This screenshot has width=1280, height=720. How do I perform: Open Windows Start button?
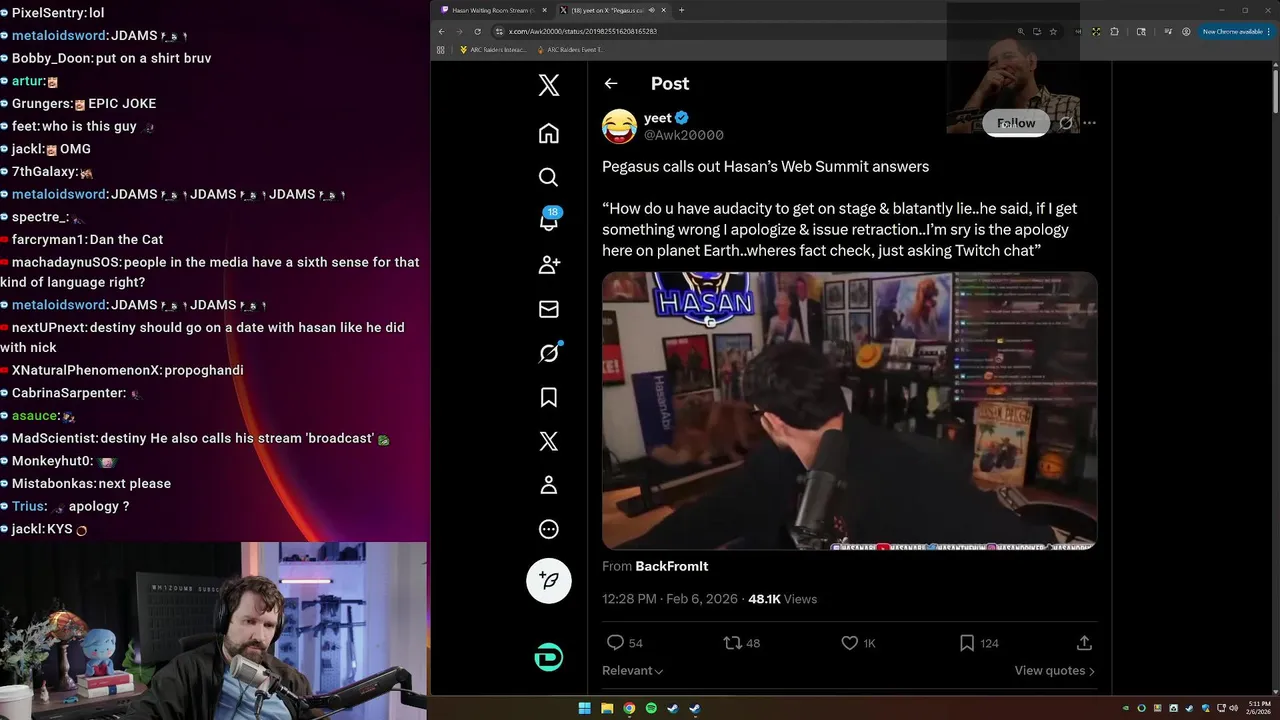585,709
